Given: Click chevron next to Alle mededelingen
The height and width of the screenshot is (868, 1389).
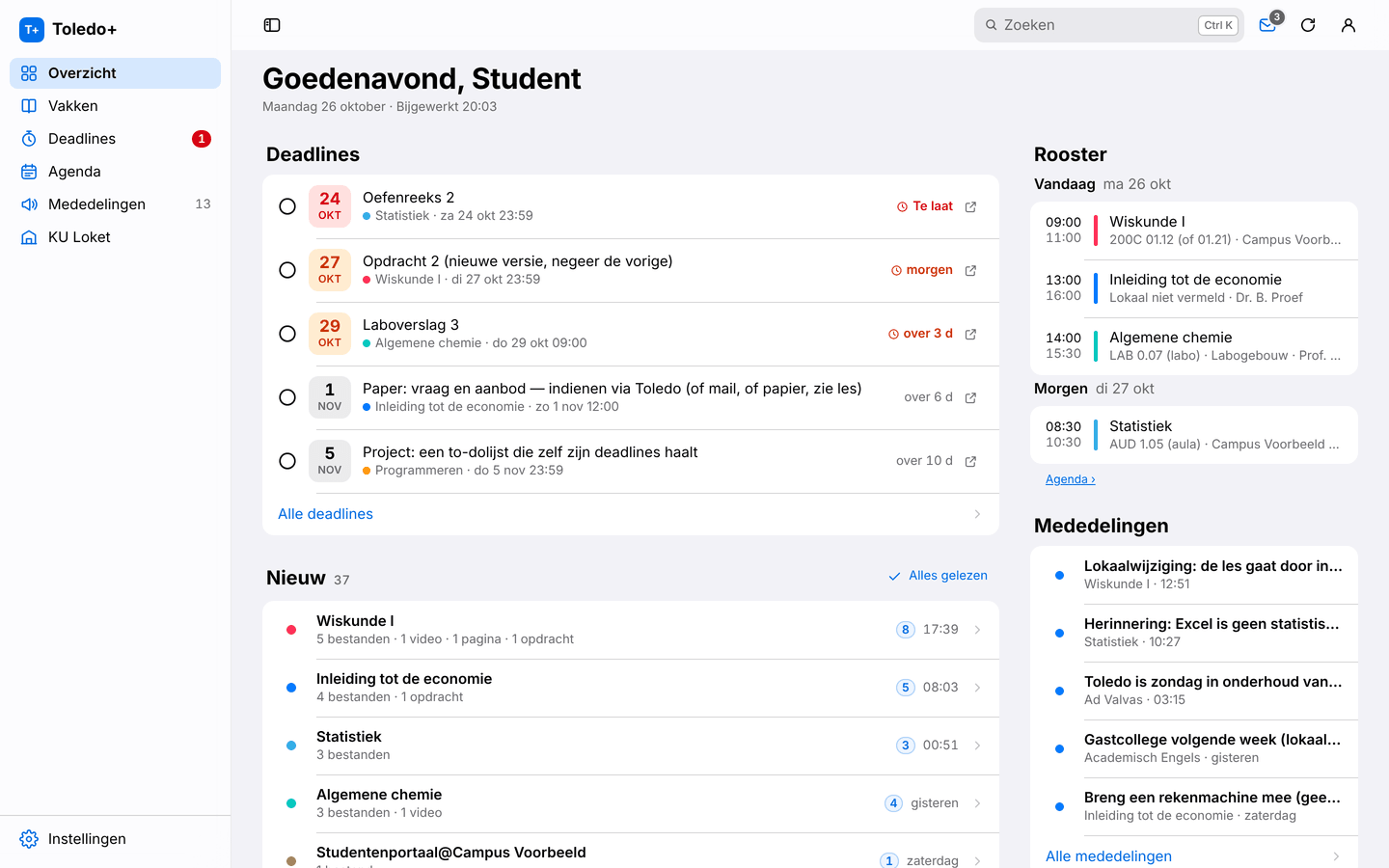Looking at the screenshot, I should [x=1336, y=856].
